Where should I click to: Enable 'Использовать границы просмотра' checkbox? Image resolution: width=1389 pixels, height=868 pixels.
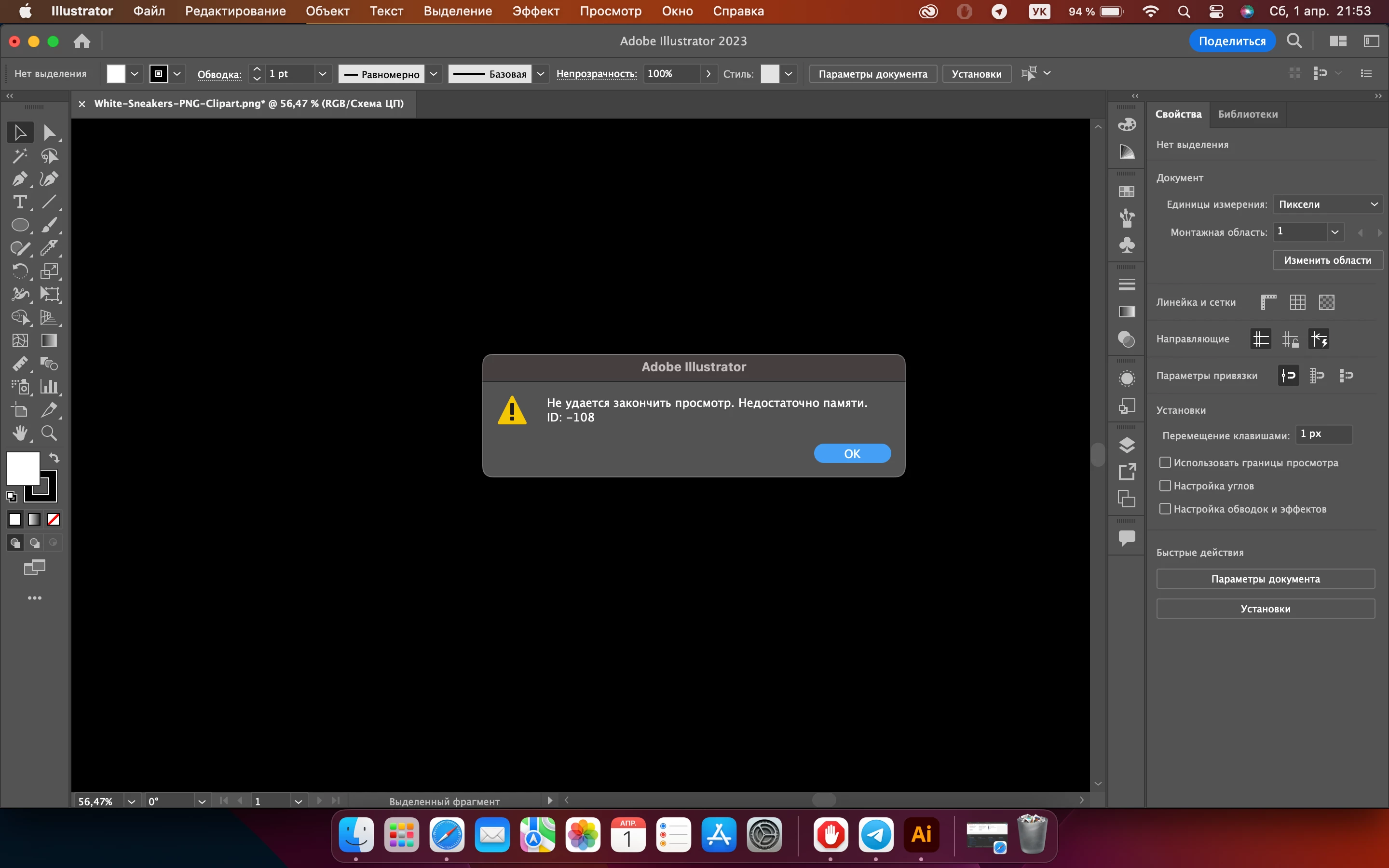1165,463
